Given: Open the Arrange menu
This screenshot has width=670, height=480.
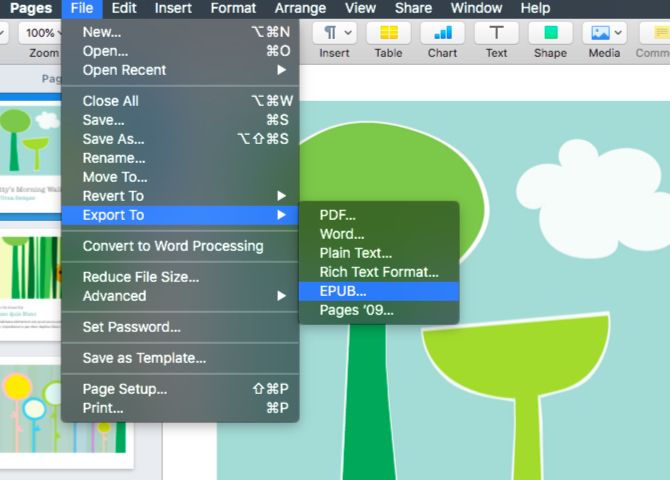Looking at the screenshot, I should click(300, 8).
